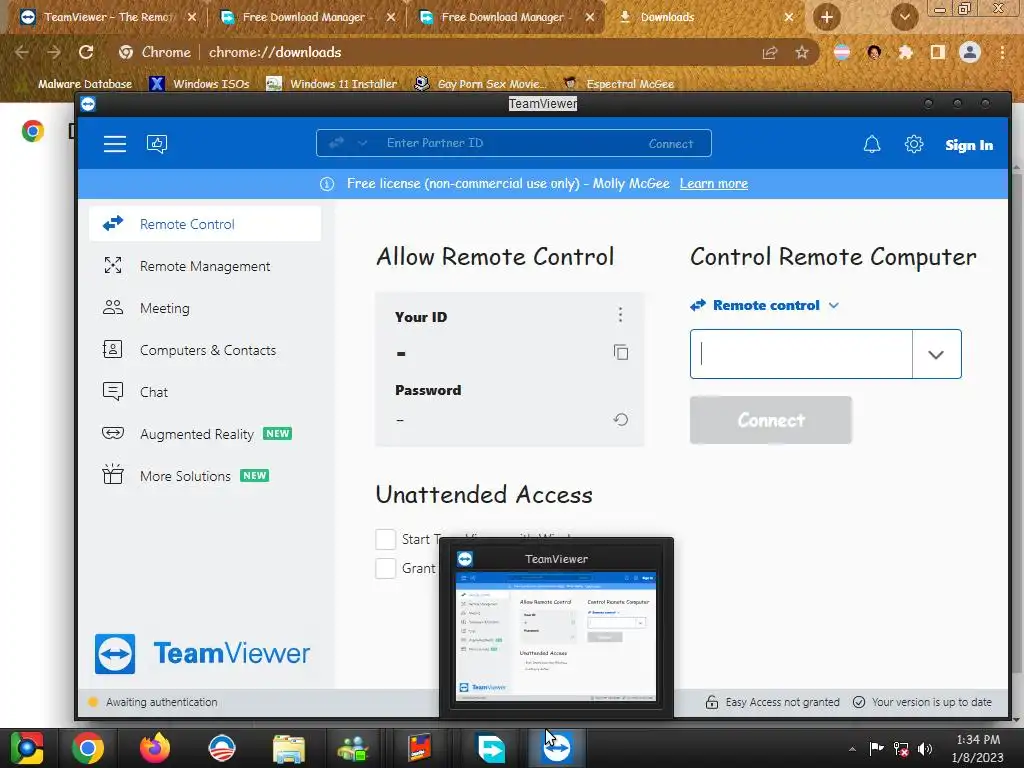Open Computers & Contacts section
This screenshot has height=768, width=1024.
click(x=205, y=350)
